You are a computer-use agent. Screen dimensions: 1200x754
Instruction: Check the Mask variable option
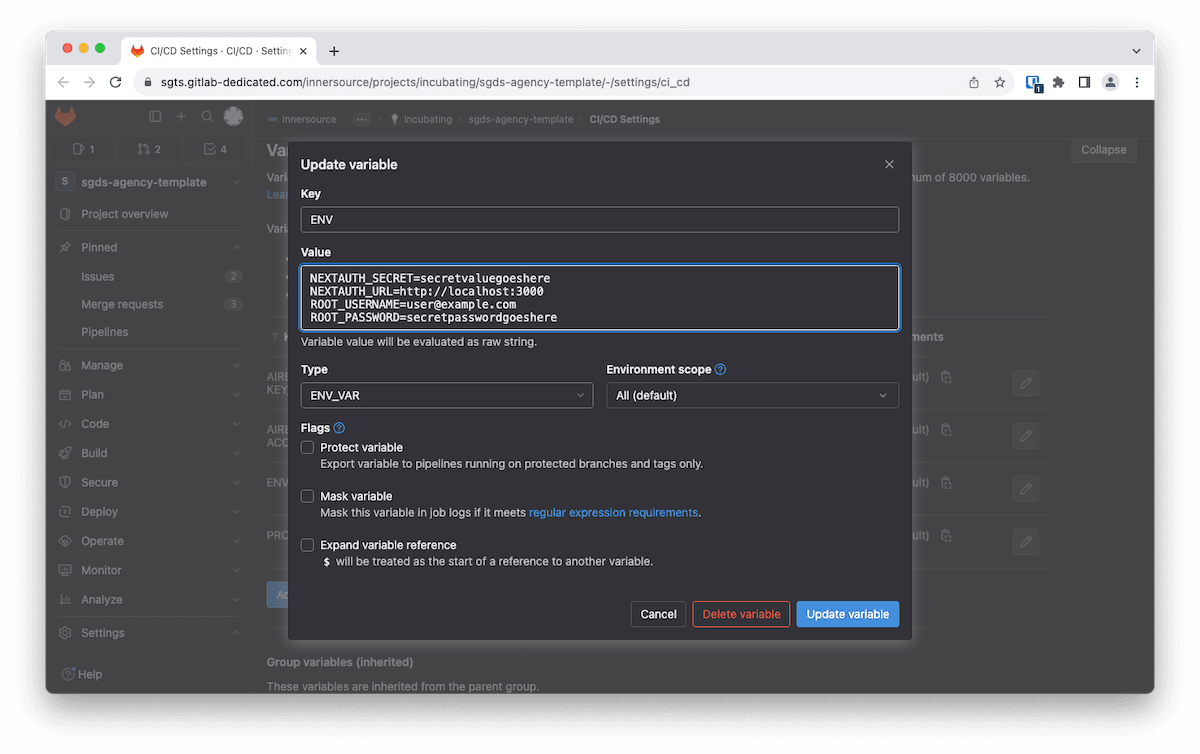pyautogui.click(x=308, y=496)
